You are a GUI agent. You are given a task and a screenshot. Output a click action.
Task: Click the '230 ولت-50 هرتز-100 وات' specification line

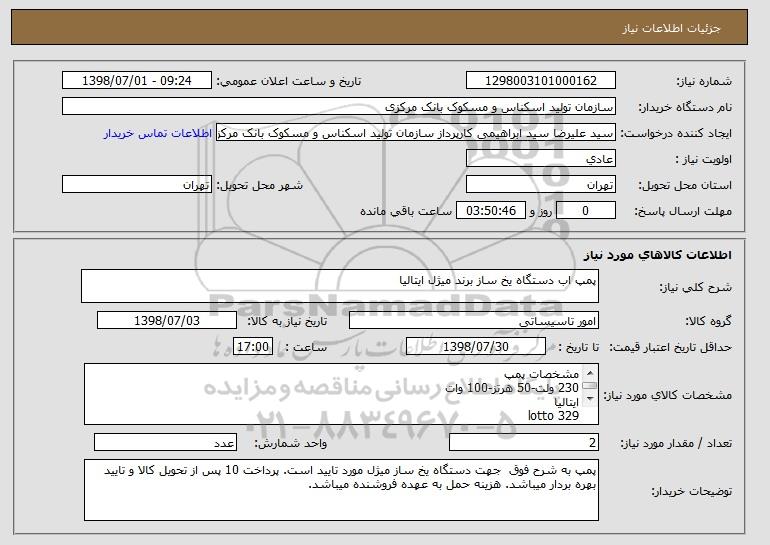(x=512, y=388)
